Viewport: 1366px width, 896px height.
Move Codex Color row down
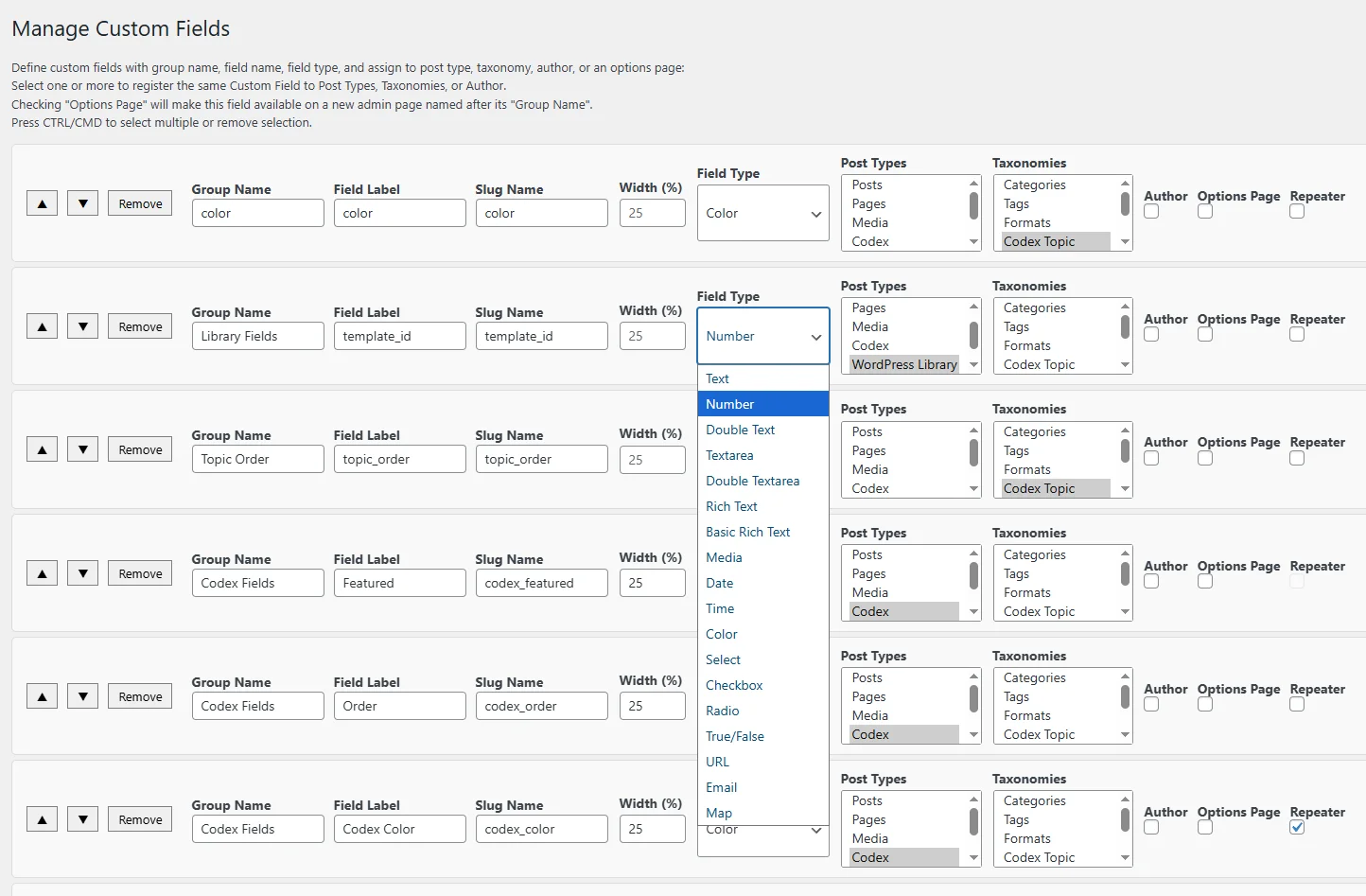[x=82, y=819]
